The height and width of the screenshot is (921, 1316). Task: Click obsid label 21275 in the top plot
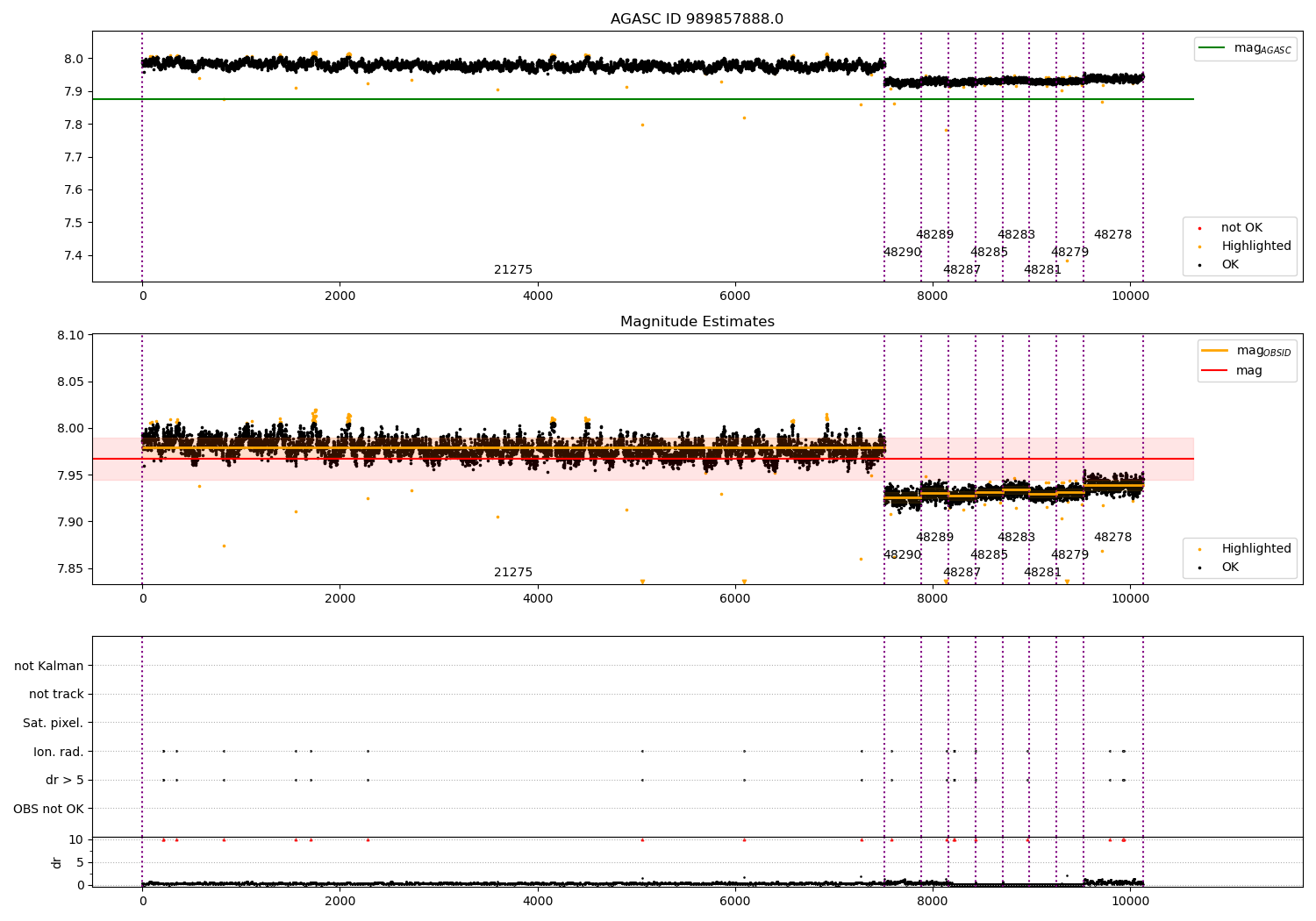(513, 270)
